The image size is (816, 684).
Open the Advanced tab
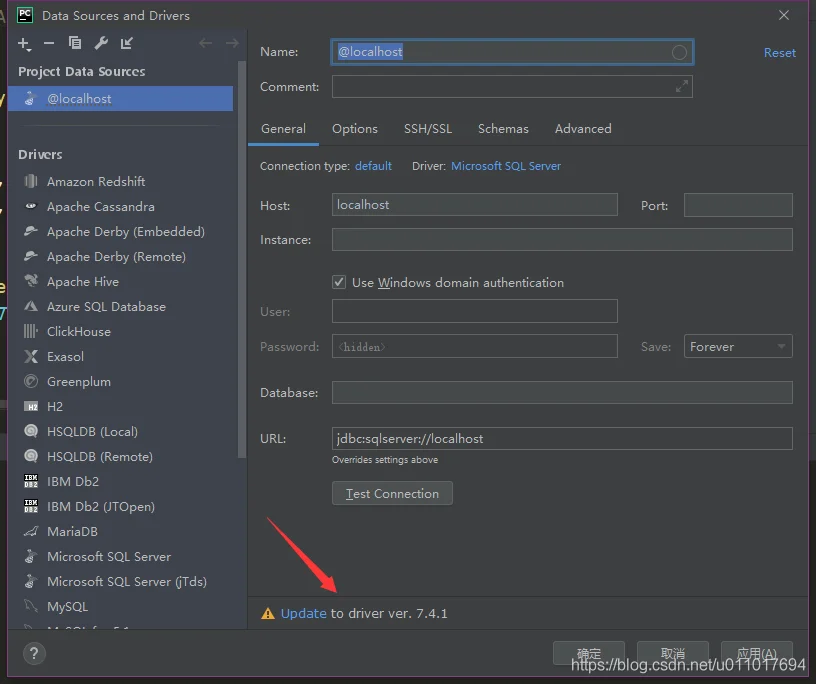click(583, 129)
